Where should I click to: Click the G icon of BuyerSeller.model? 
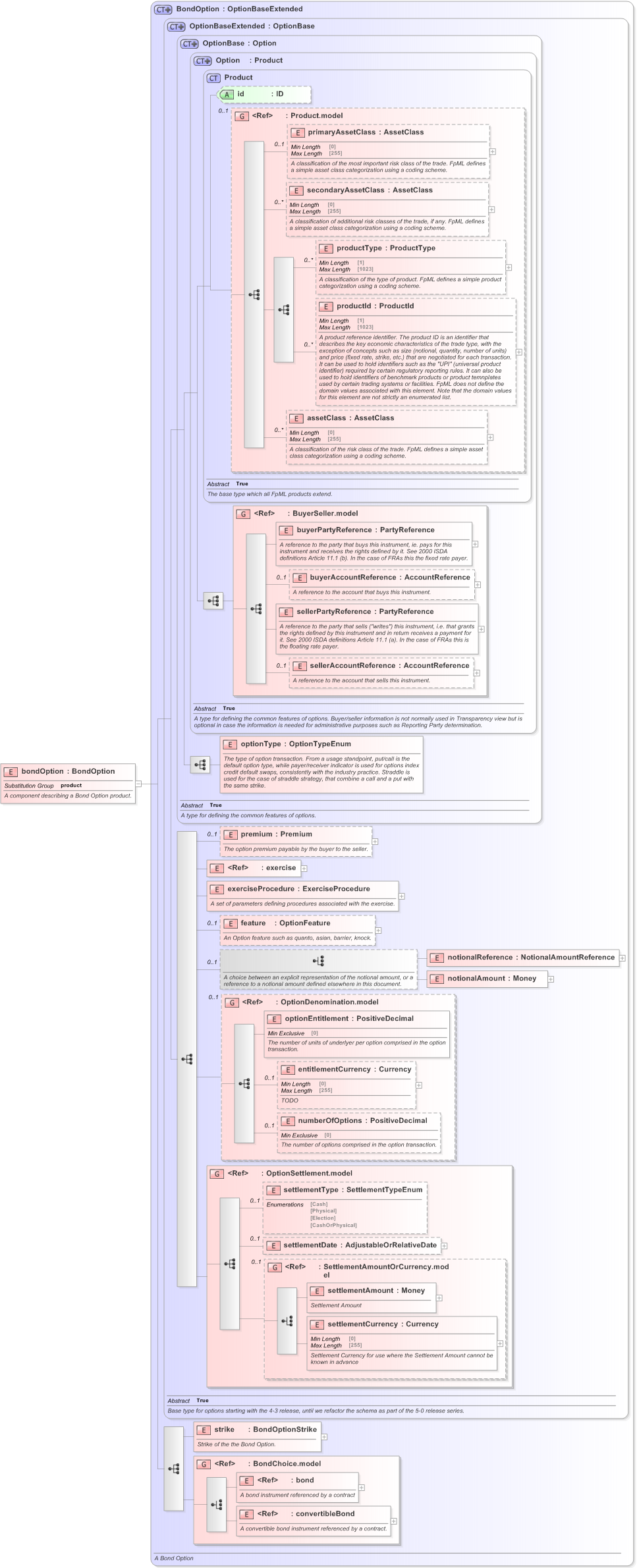point(244,514)
